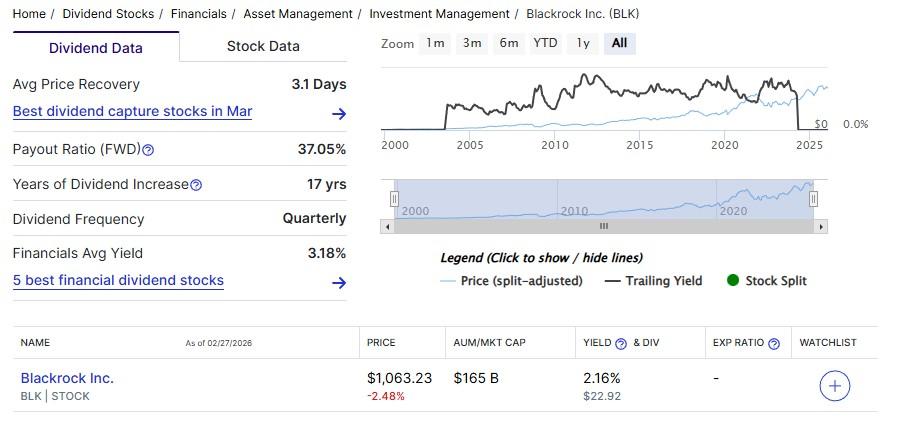Screen dimensions: 903x433
Task: Click the Payout Ratio help icon
Action: (148, 150)
